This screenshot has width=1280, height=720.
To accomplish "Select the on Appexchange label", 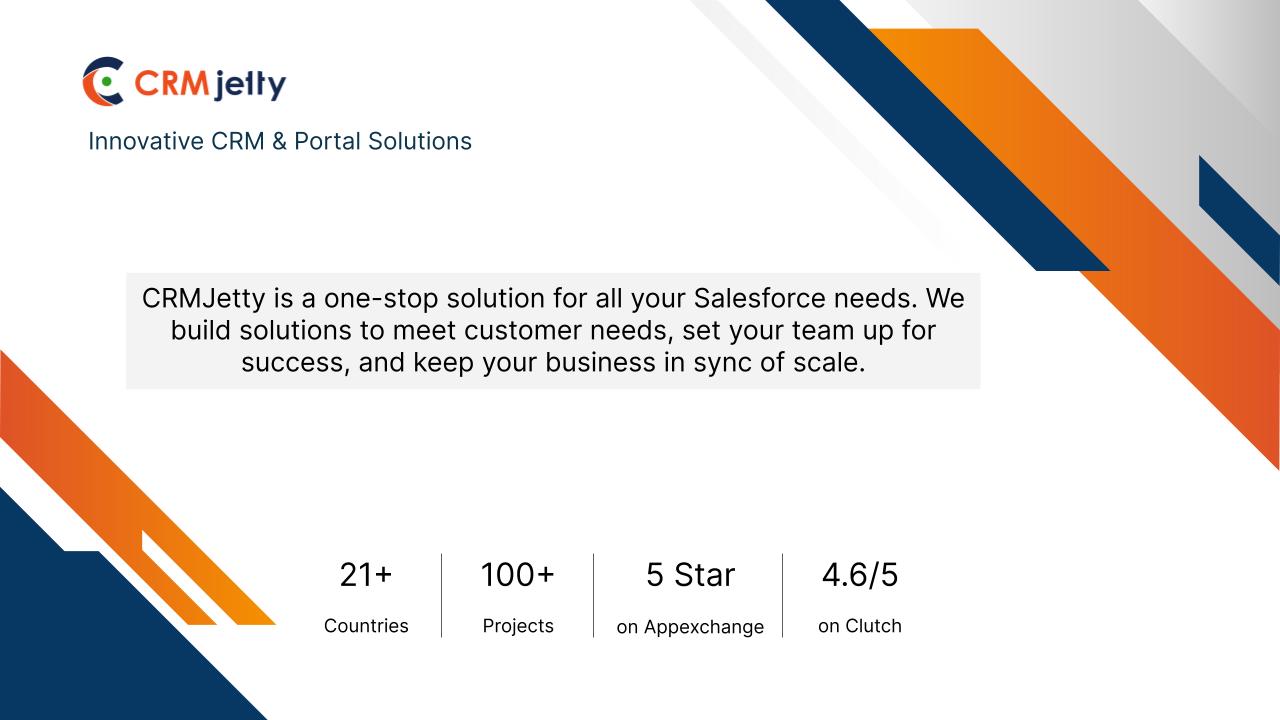I will pyautogui.click(x=690, y=627).
